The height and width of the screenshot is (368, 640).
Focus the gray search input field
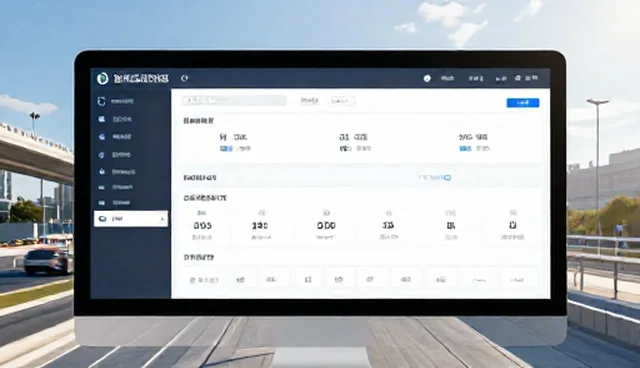coord(234,100)
